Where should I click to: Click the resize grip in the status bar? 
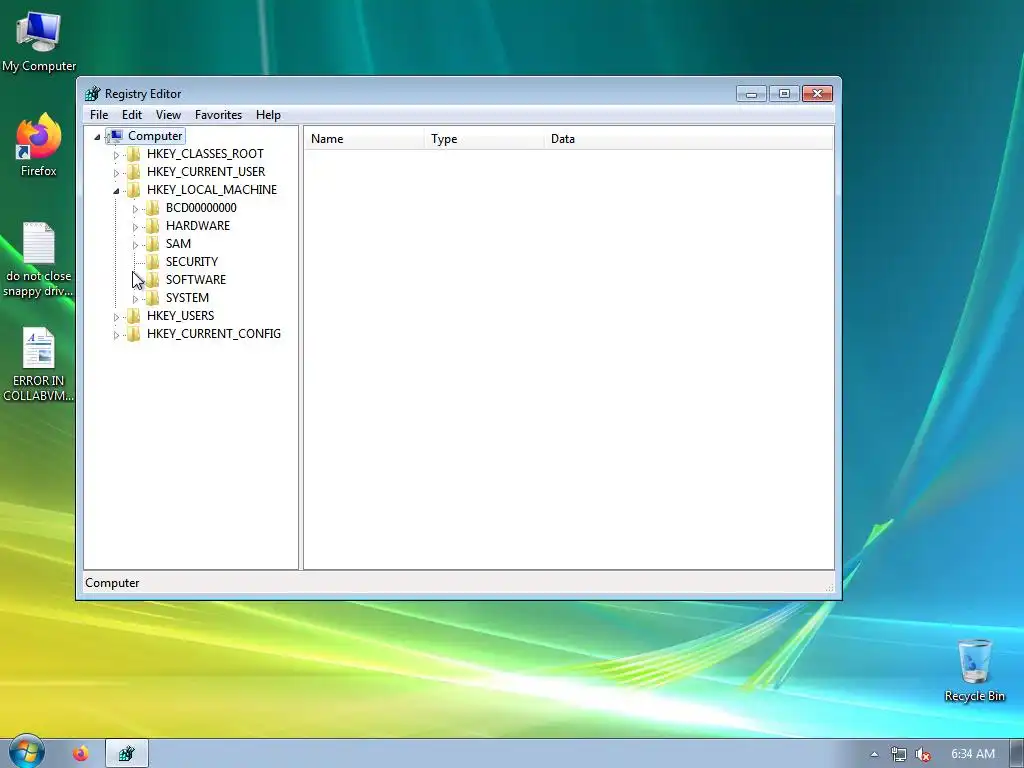tap(829, 587)
